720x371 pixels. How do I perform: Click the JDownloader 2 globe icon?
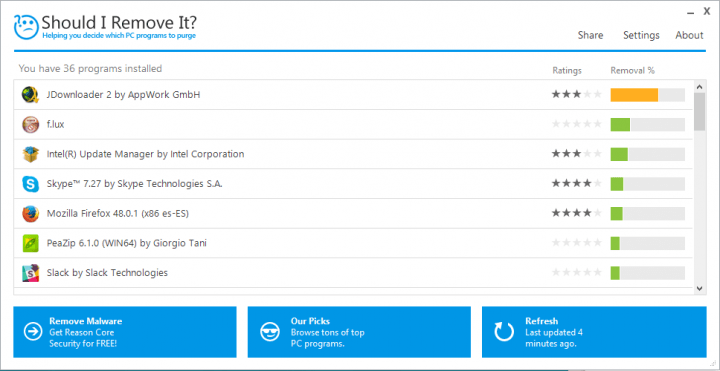[x=30, y=95]
